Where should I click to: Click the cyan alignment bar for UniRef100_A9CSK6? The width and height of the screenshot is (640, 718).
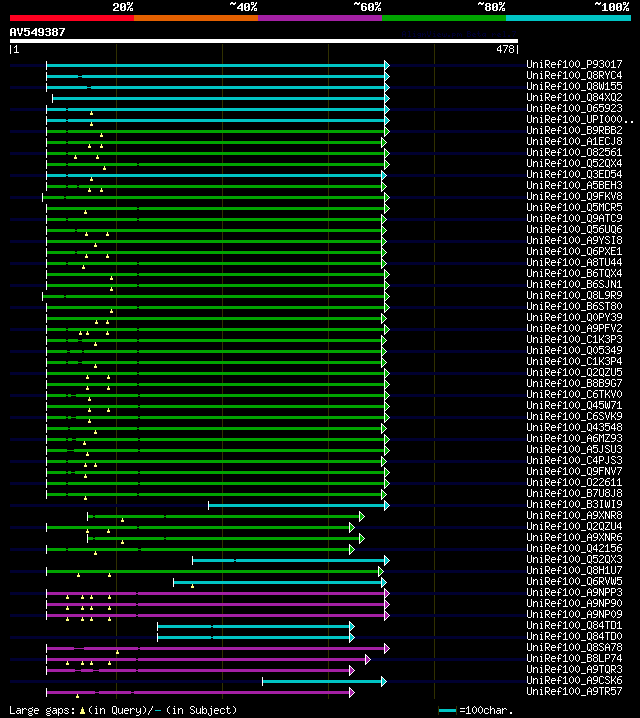pyautogui.click(x=323, y=681)
